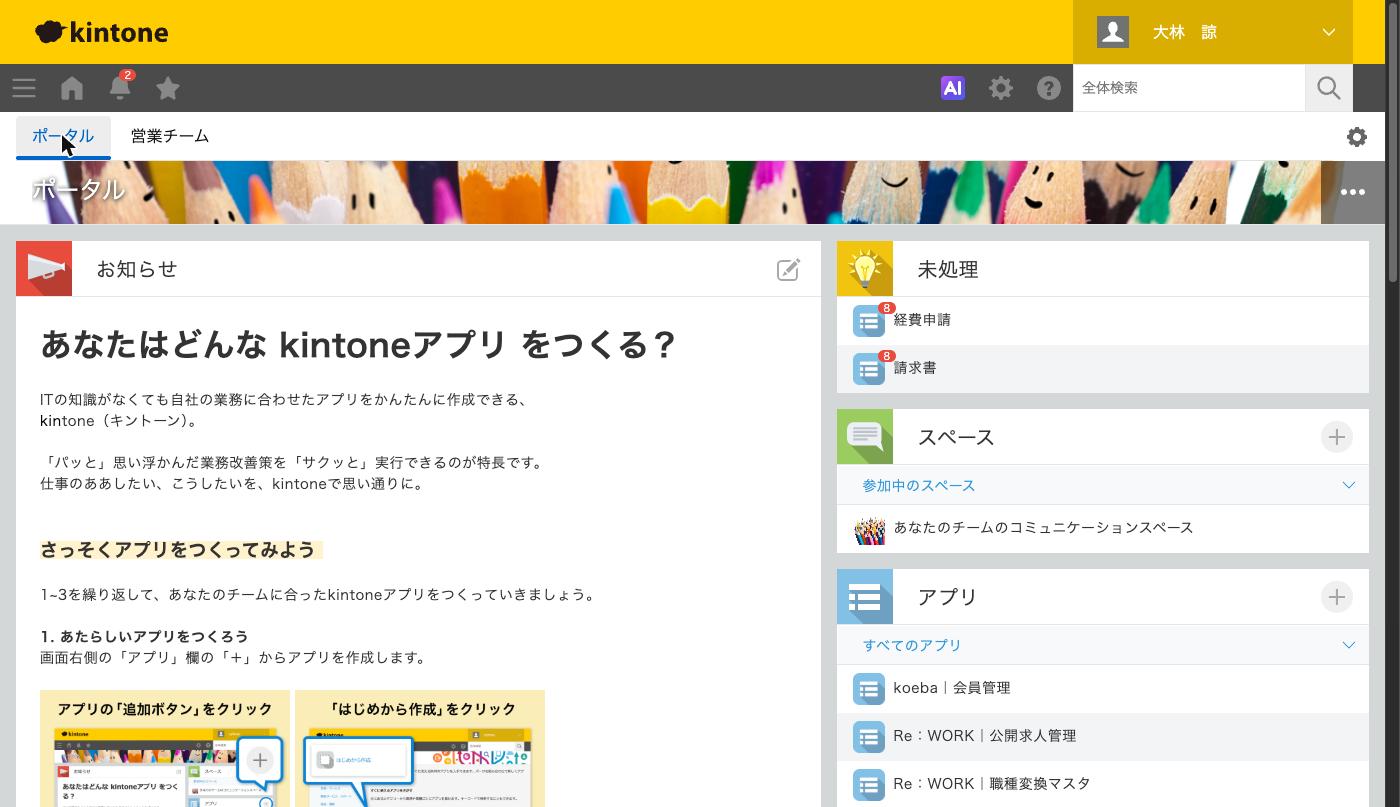The width and height of the screenshot is (1400, 807).
Task: Click the 「はじめから作成」をクリック tutorial image
Action: 420,748
